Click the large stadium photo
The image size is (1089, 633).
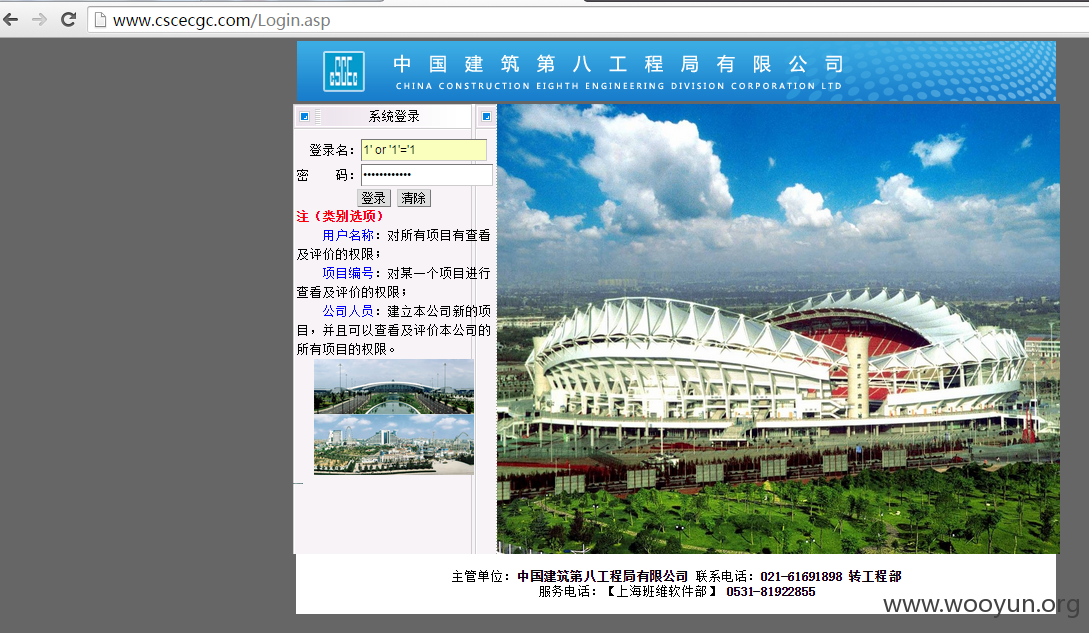(779, 329)
